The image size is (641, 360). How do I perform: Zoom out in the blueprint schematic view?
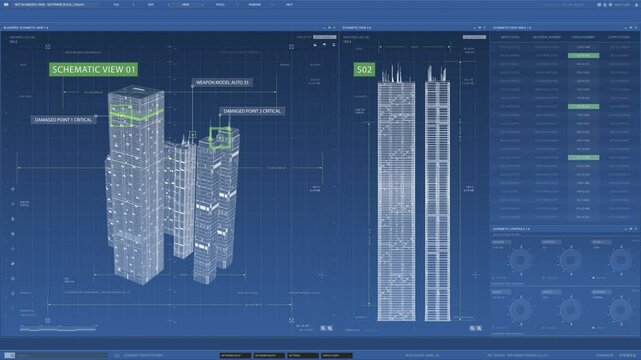tap(323, 328)
